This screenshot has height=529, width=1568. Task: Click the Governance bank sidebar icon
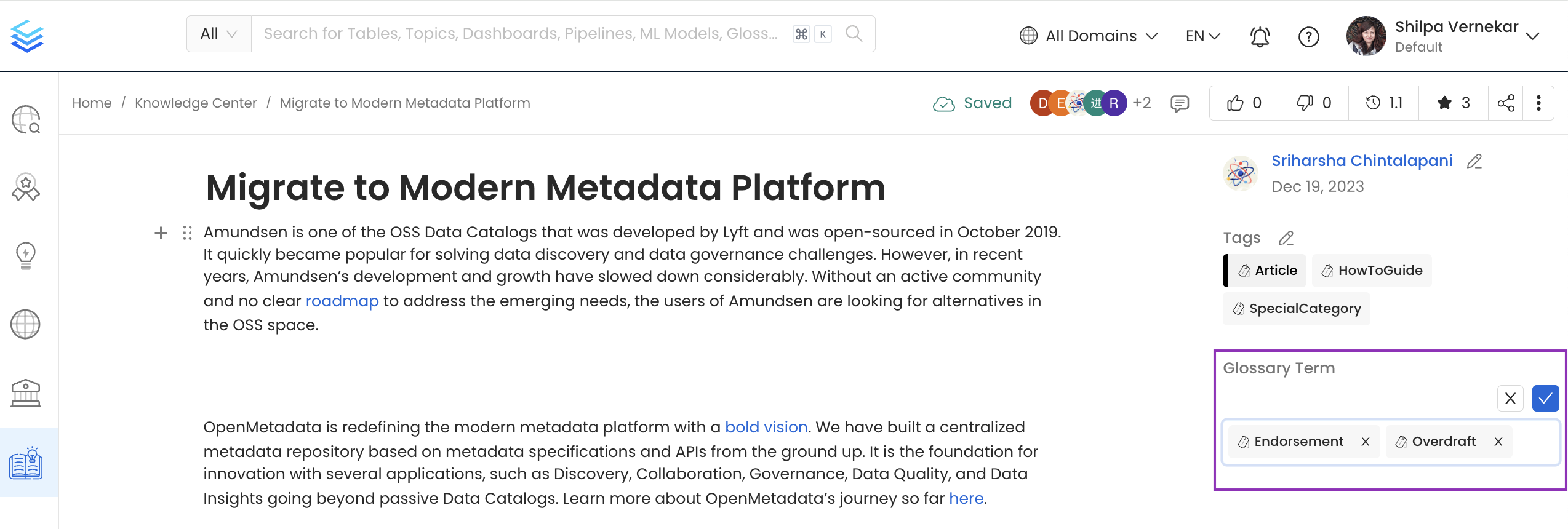click(26, 393)
